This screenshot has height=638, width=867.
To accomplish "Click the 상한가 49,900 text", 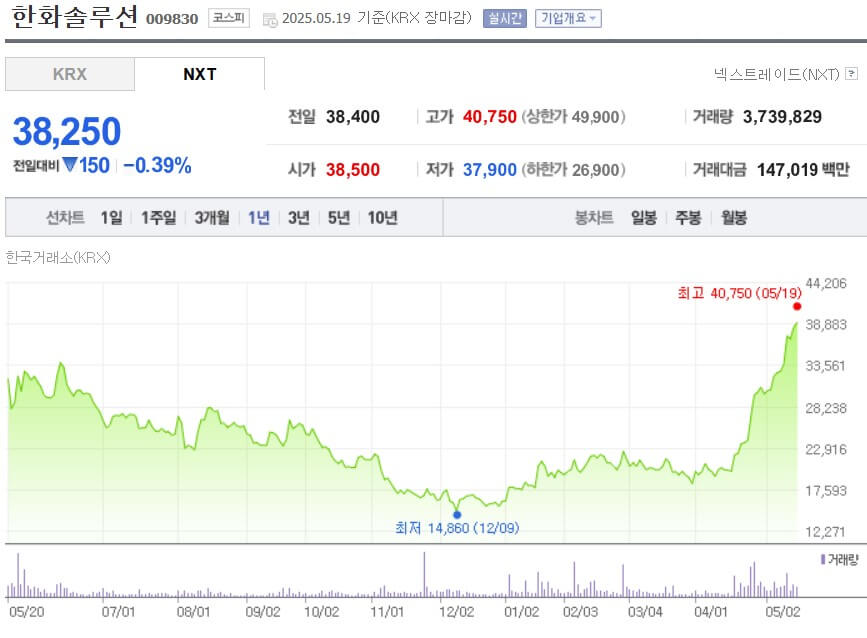I will pyautogui.click(x=573, y=117).
